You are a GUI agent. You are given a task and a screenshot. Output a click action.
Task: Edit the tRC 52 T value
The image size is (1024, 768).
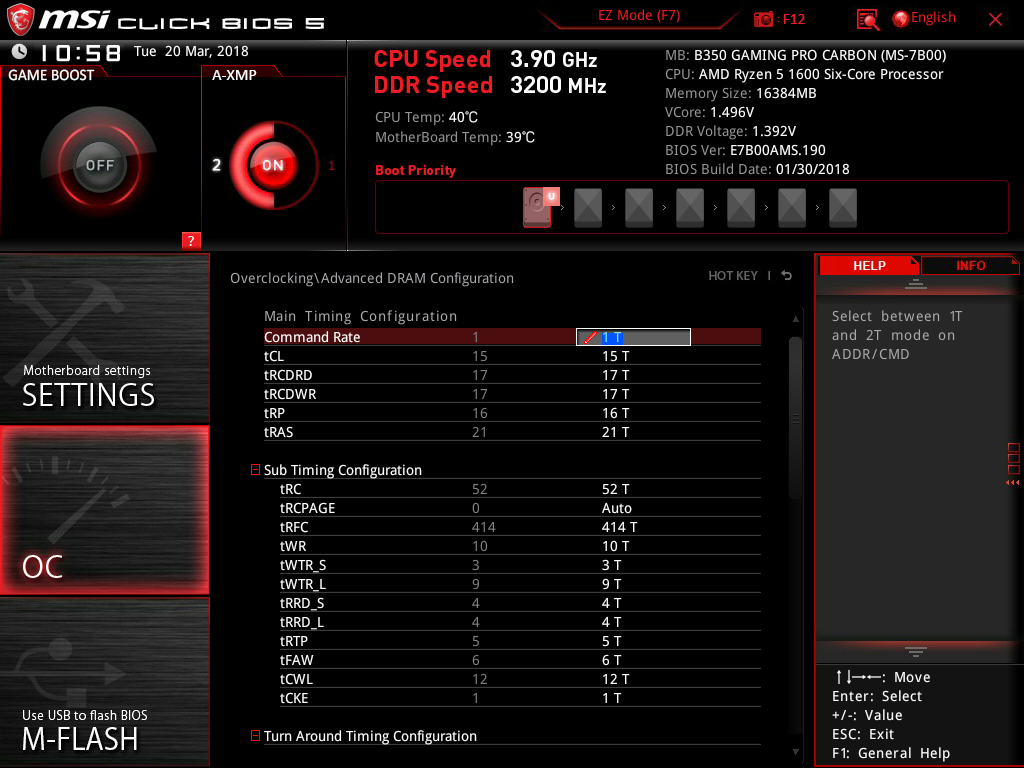(615, 489)
